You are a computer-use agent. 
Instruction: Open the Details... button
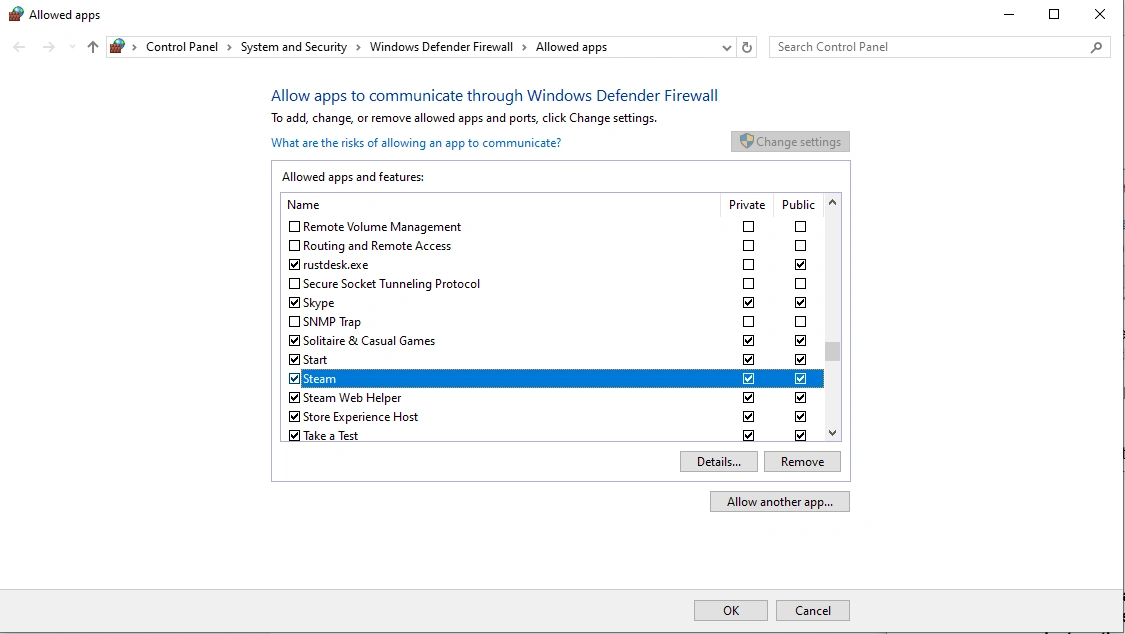[718, 462]
